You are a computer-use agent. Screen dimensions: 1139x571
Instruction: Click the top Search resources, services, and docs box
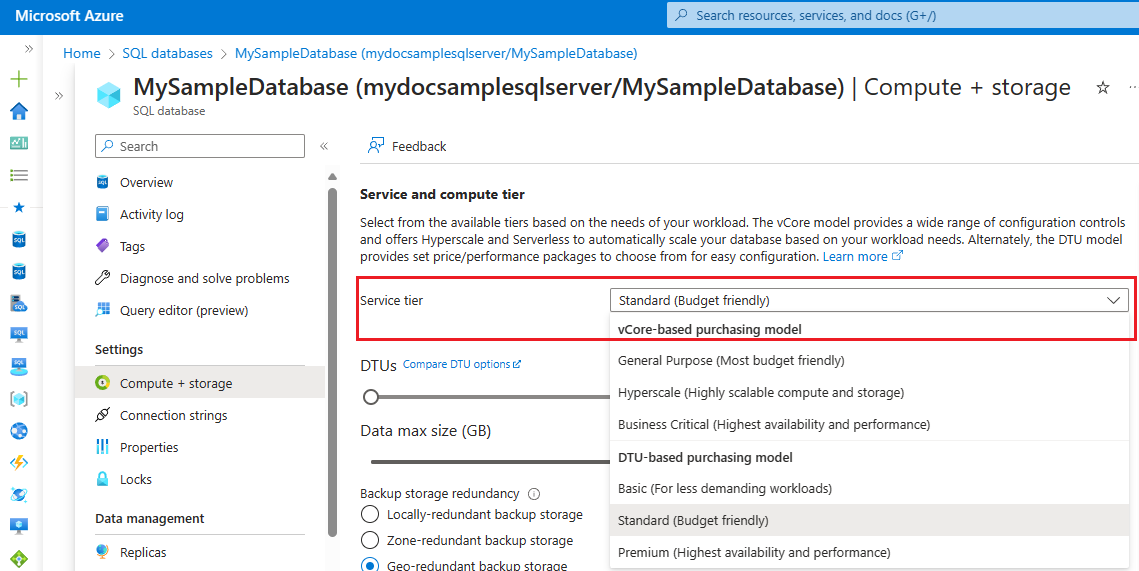tap(903, 15)
